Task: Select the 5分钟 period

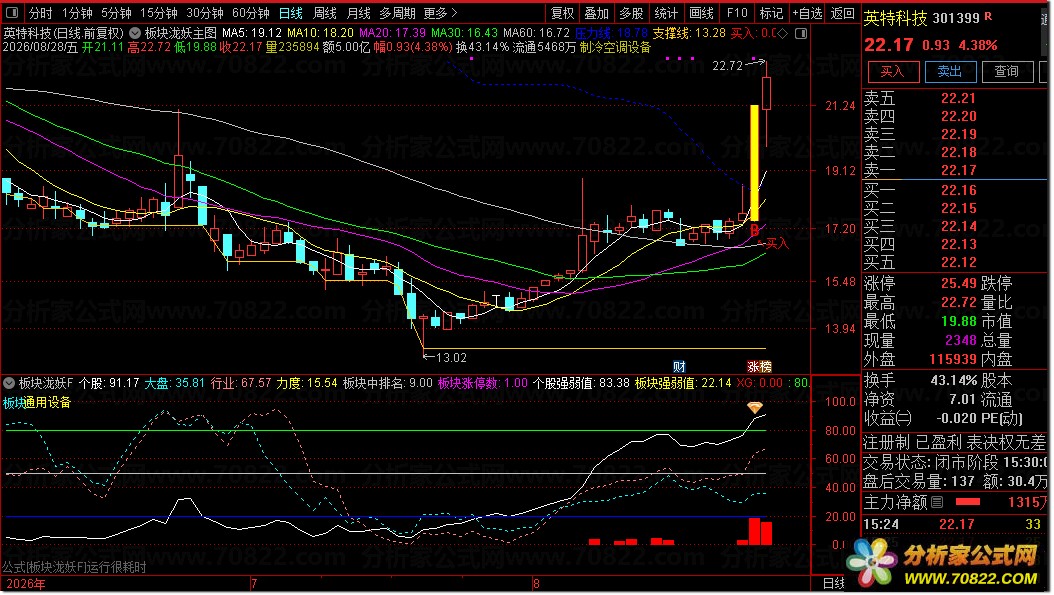Action: click(116, 13)
